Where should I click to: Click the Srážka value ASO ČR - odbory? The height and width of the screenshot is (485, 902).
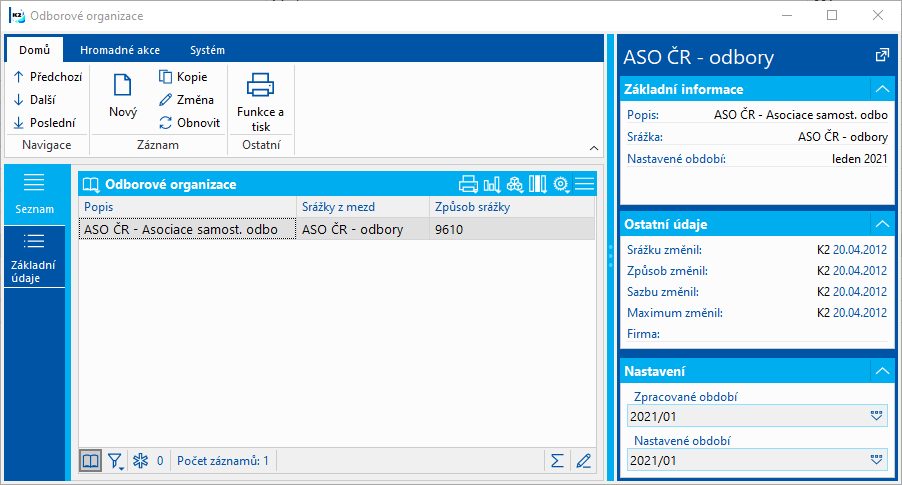843,137
